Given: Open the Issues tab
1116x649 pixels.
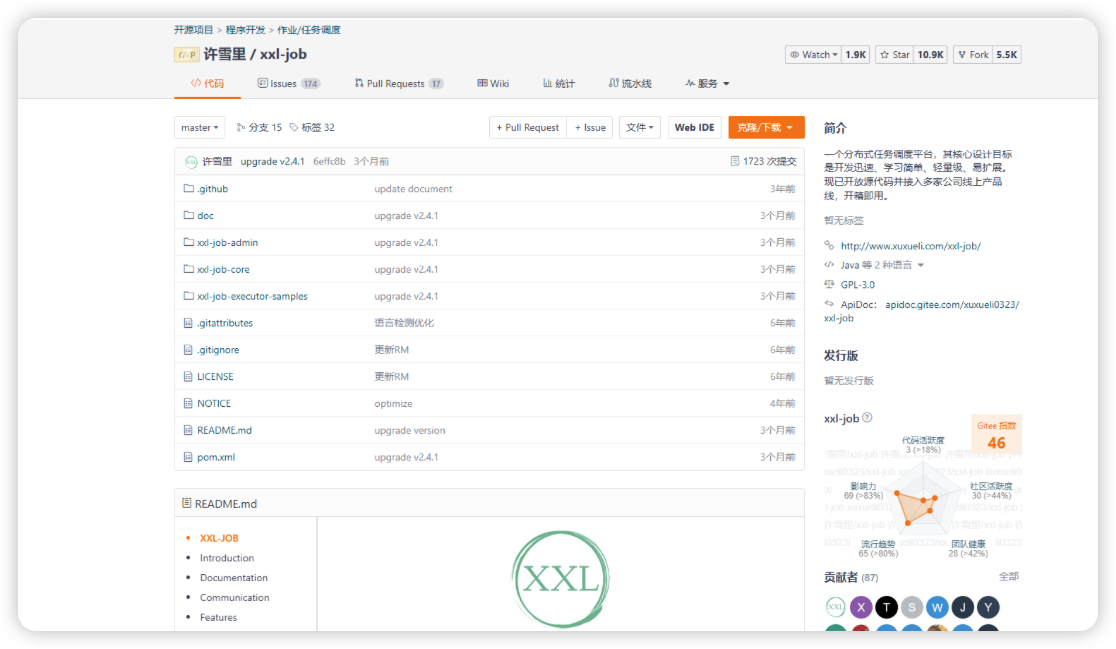Looking at the screenshot, I should click(288, 83).
